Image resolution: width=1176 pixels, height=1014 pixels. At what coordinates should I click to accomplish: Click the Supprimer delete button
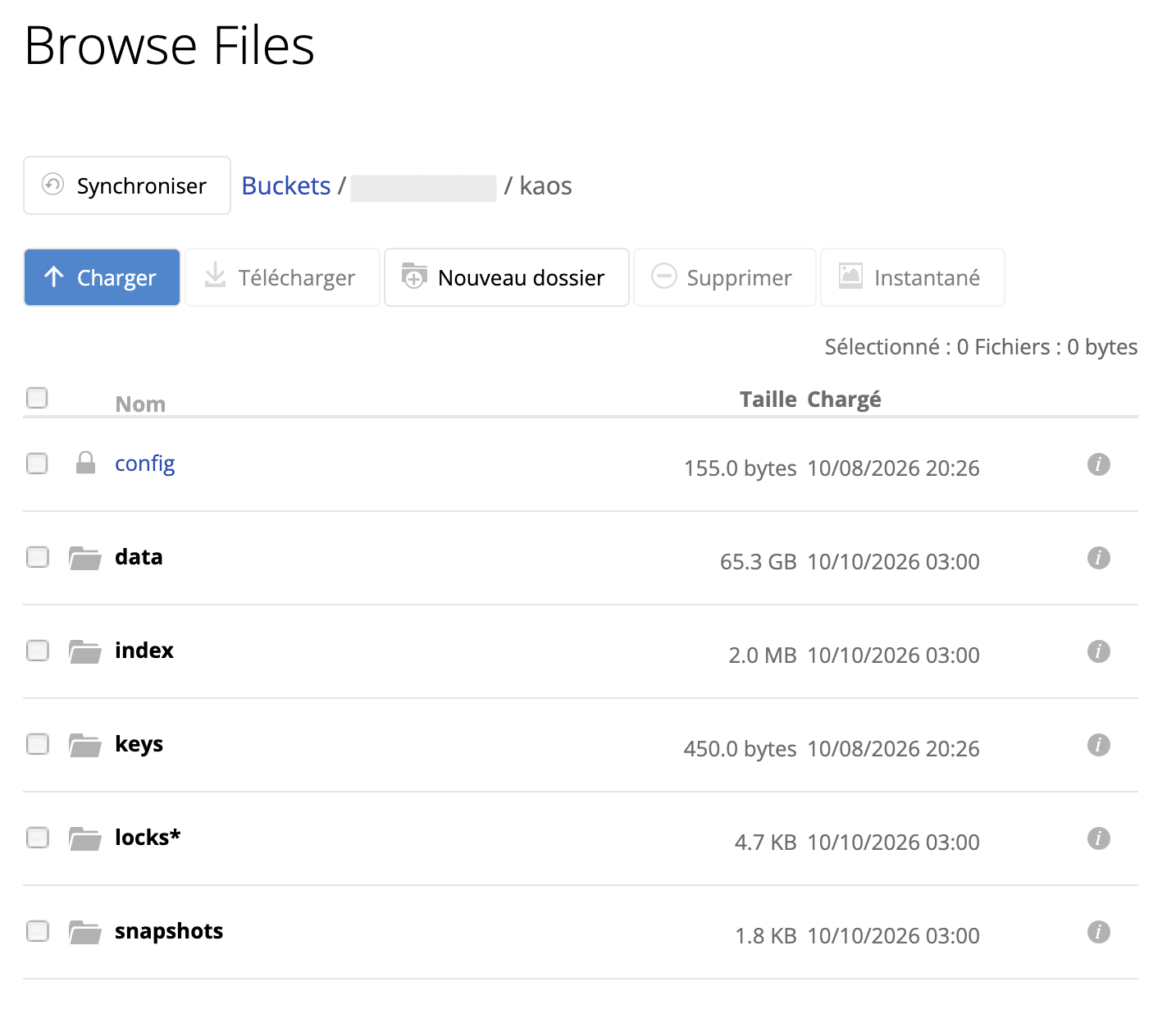[725, 277]
